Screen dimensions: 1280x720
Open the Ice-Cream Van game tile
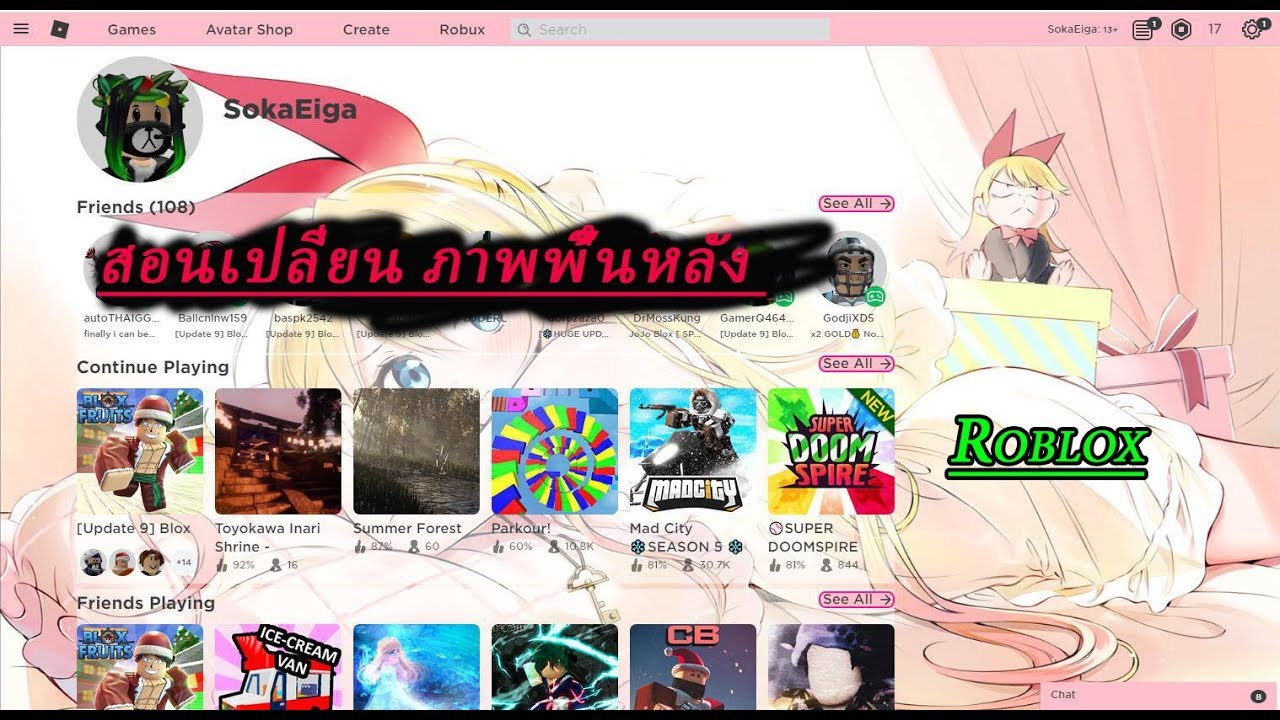[x=278, y=667]
